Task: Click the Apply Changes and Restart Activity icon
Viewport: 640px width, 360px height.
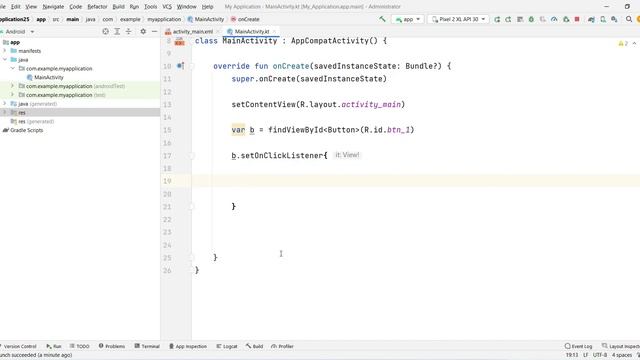Action: point(509,19)
